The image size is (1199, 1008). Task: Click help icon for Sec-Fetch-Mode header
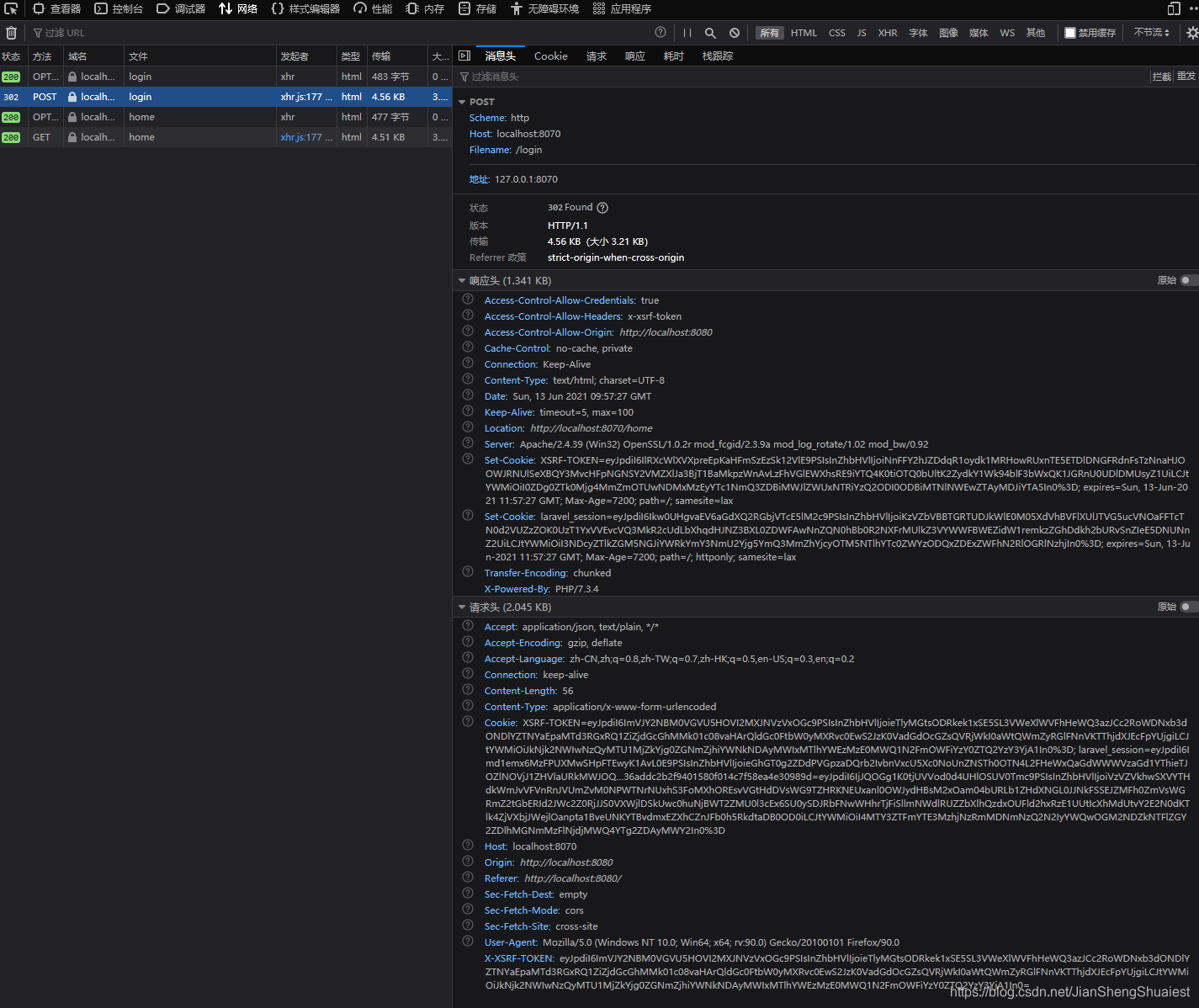[468, 910]
